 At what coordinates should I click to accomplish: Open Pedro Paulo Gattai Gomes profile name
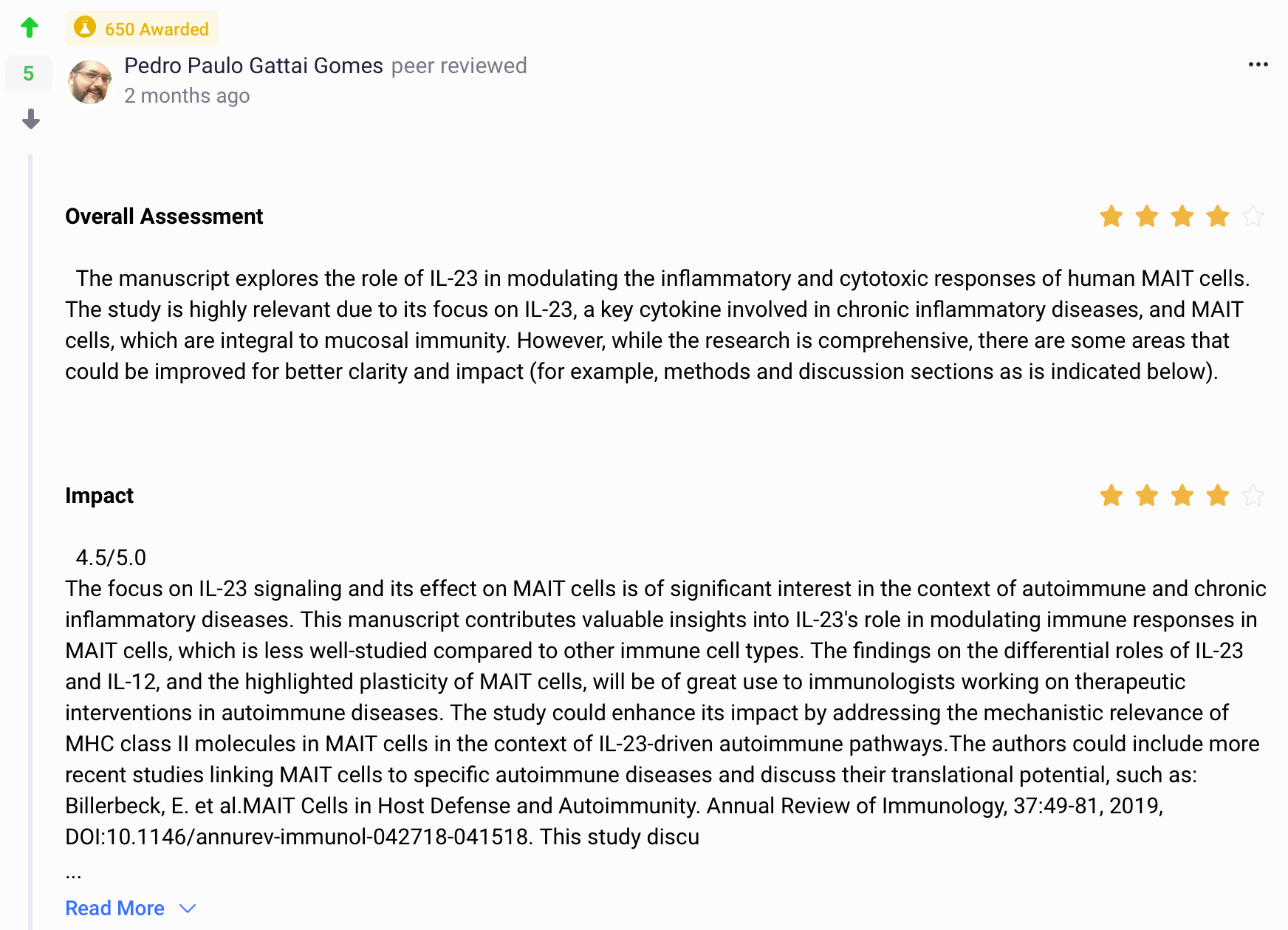point(253,66)
